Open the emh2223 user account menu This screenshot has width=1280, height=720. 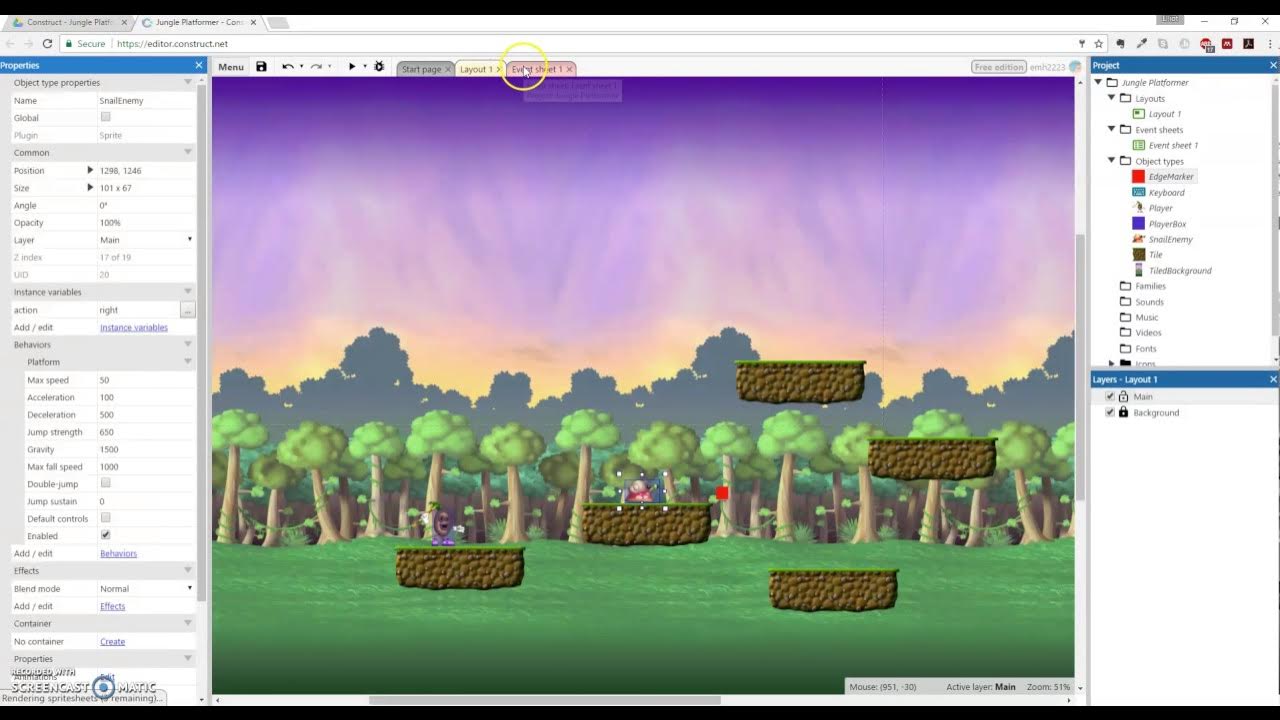click(x=1055, y=67)
